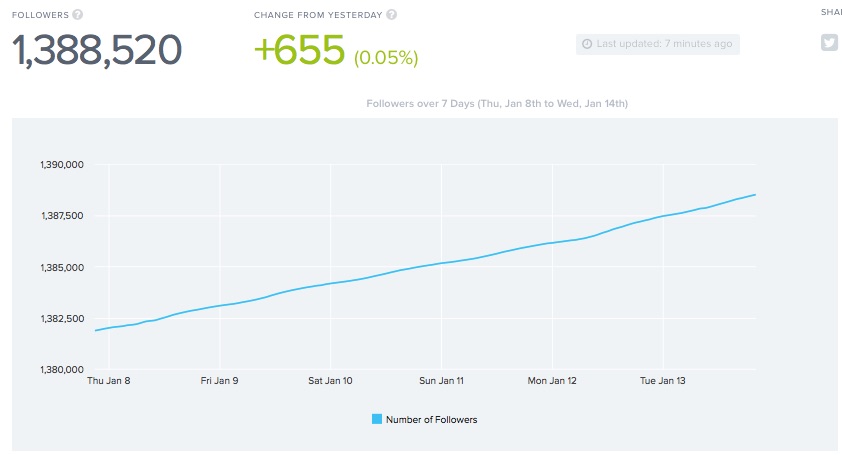
Task: Click the Followers over 7 Days chart title
Action: (497, 103)
